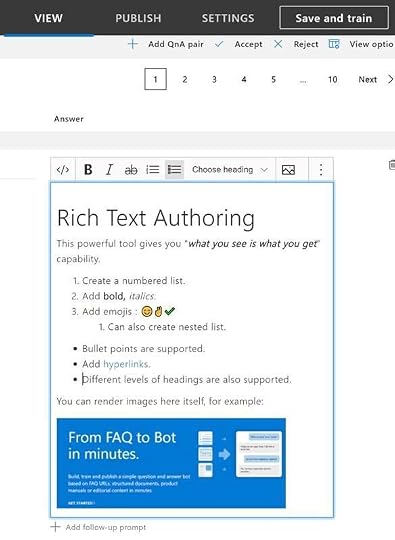Open the SETTINGS tab
The height and width of the screenshot is (540, 395).
(x=228, y=18)
